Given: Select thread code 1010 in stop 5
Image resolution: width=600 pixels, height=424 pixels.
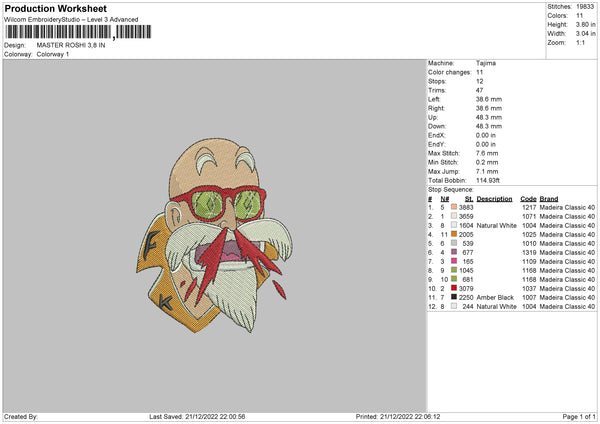Looking at the screenshot, I should [529, 244].
